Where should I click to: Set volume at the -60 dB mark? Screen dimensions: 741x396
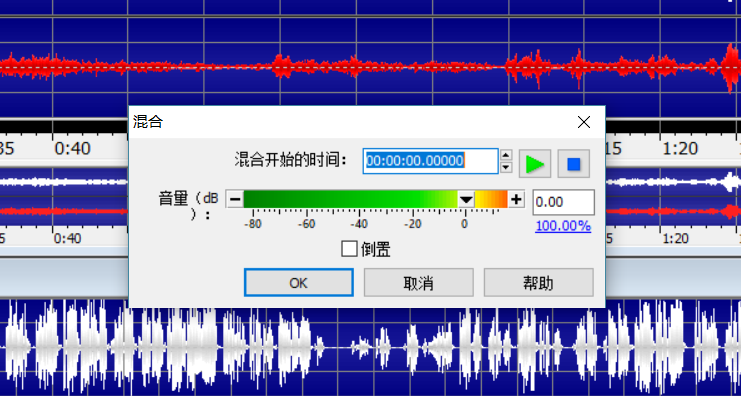pyautogui.click(x=306, y=199)
